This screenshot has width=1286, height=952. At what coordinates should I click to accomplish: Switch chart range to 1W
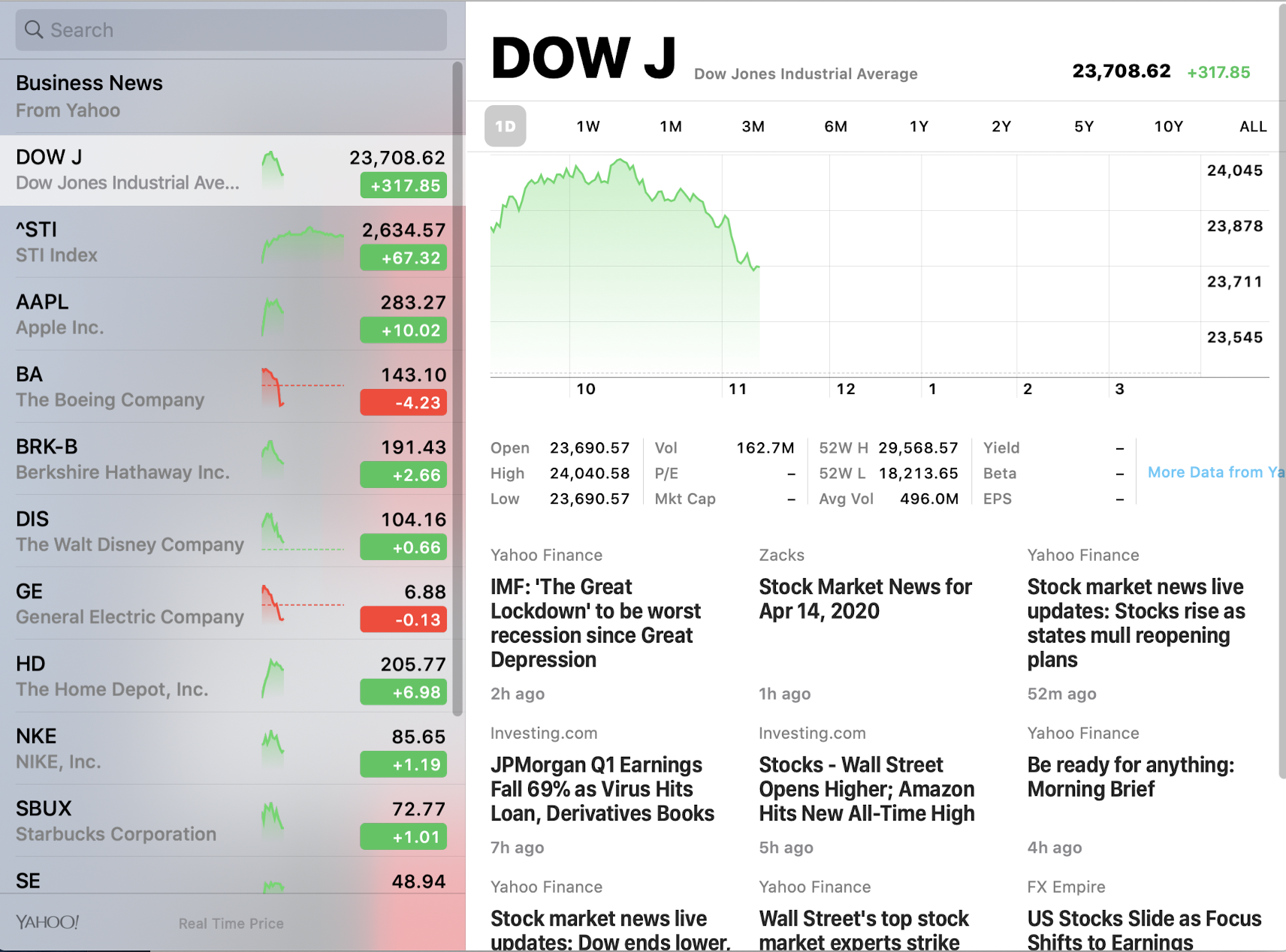point(588,126)
